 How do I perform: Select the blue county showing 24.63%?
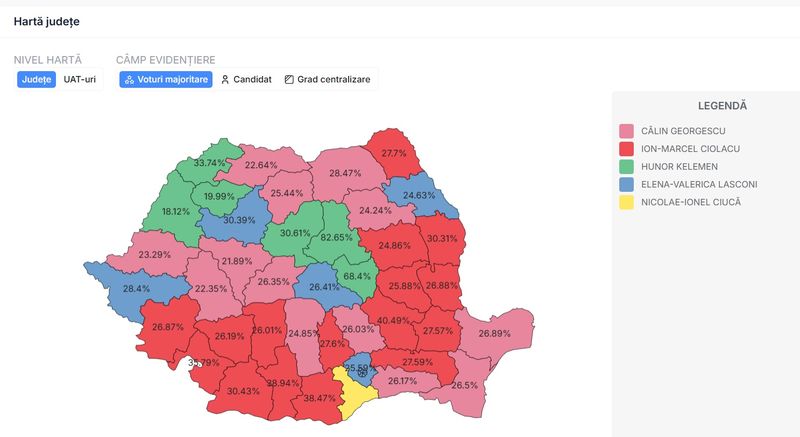click(x=419, y=196)
